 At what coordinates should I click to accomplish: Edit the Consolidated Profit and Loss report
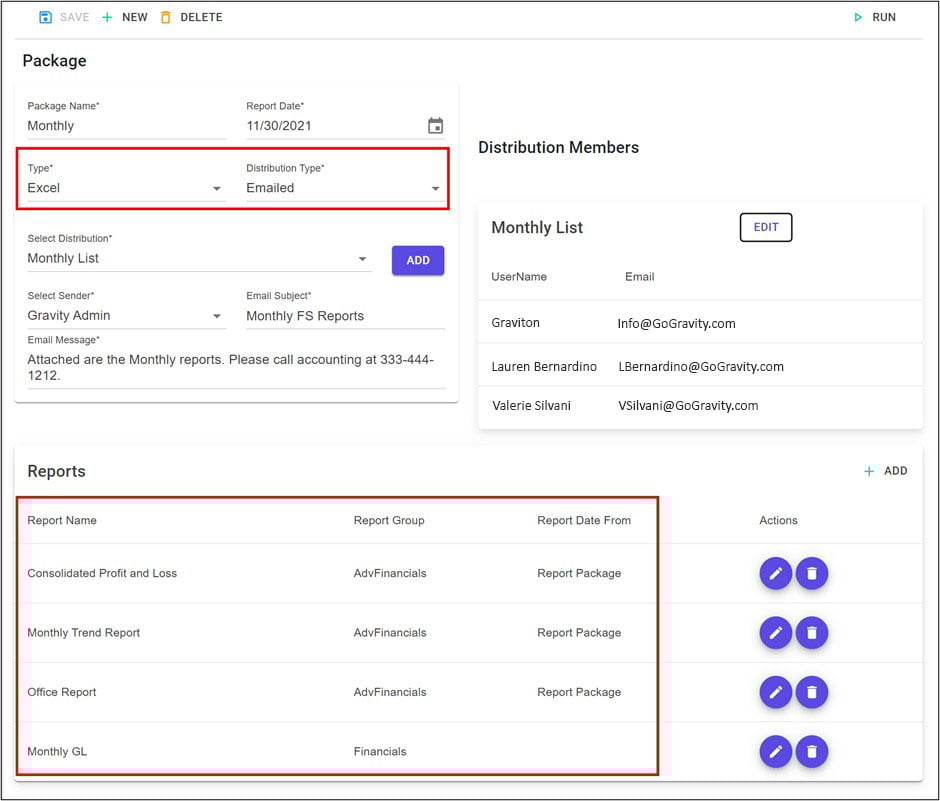coord(775,574)
